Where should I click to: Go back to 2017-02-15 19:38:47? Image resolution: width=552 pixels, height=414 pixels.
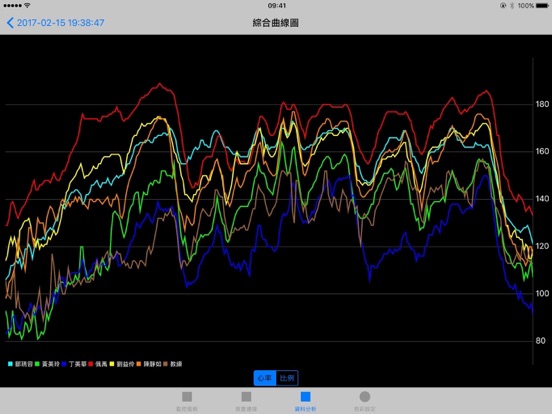(x=55, y=23)
